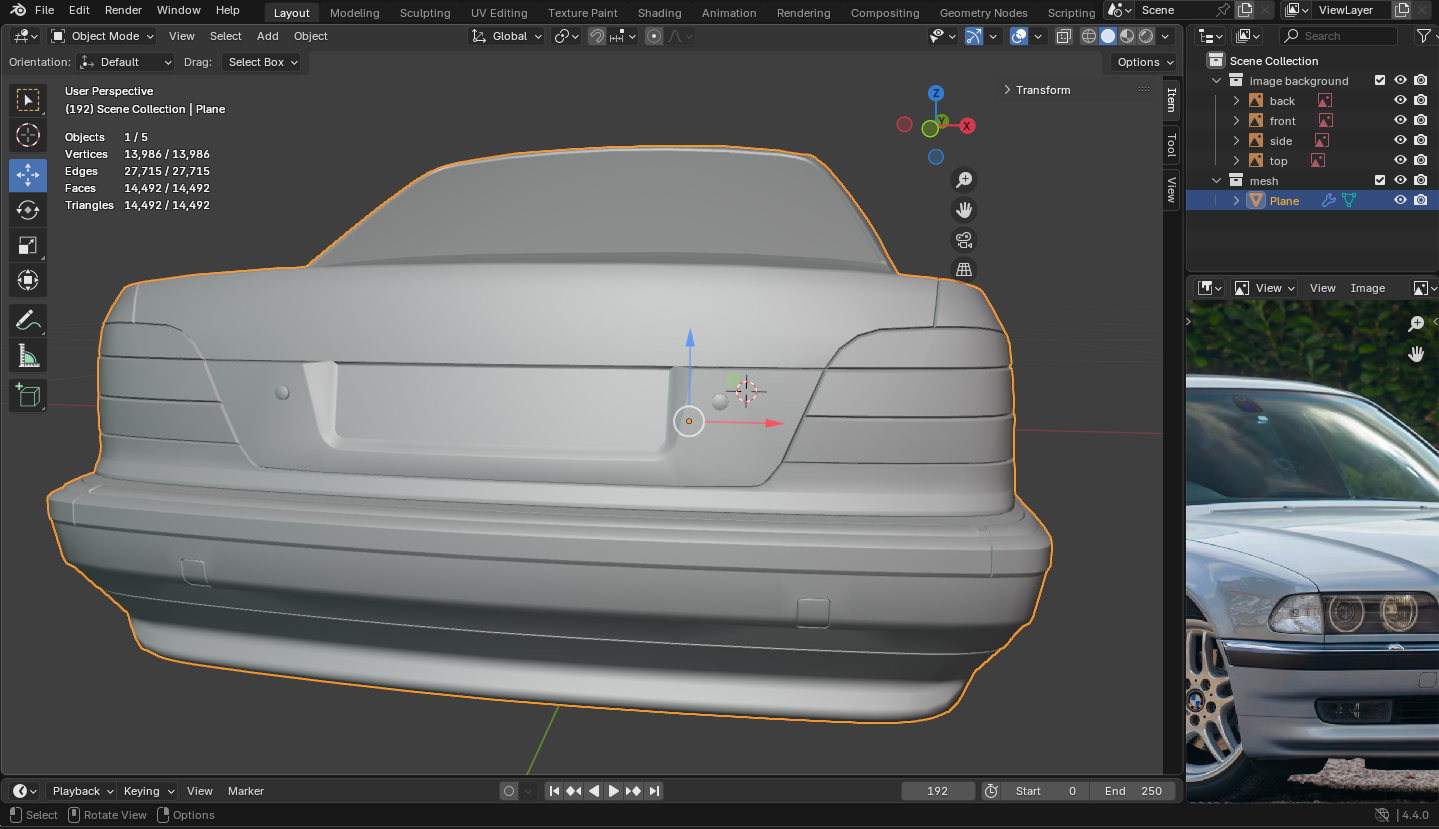
Task: Hide the back image in viewport
Action: 1400,101
